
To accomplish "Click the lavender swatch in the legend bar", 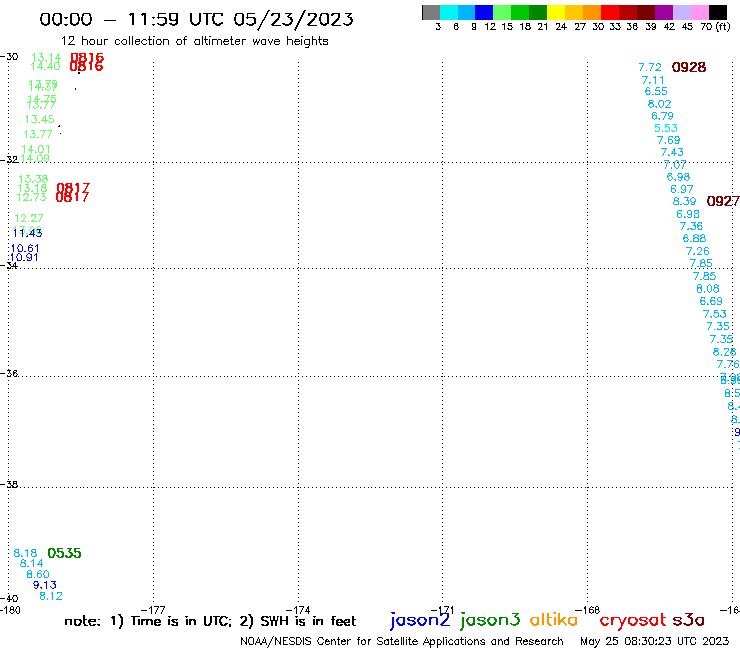I will pos(681,12).
